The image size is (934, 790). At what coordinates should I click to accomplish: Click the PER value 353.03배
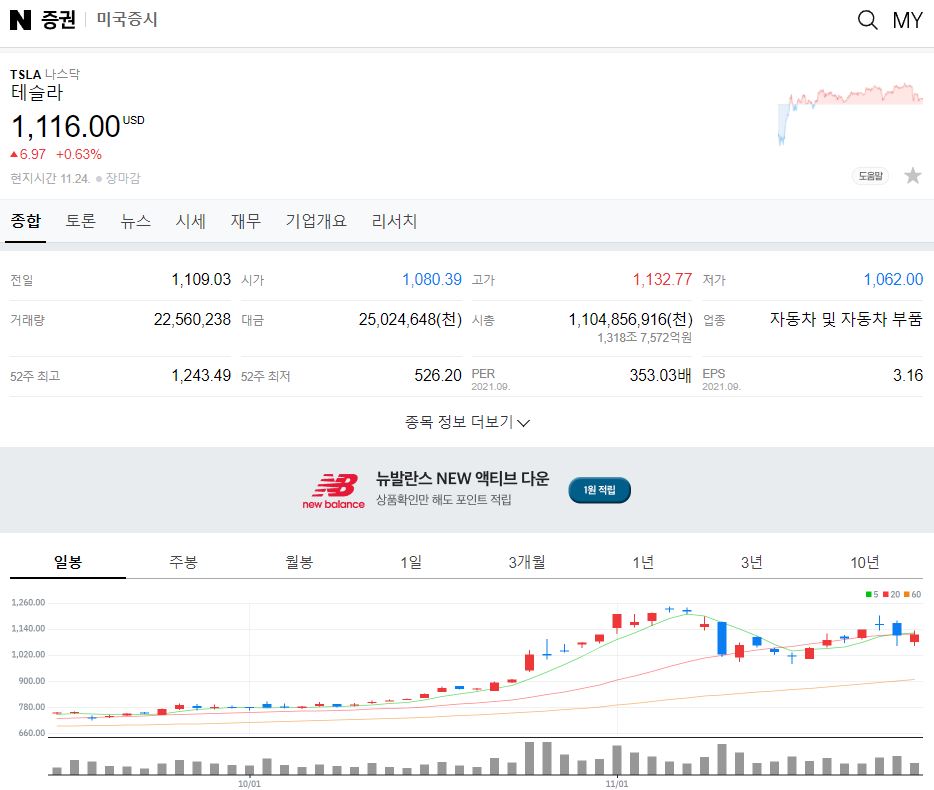point(661,375)
